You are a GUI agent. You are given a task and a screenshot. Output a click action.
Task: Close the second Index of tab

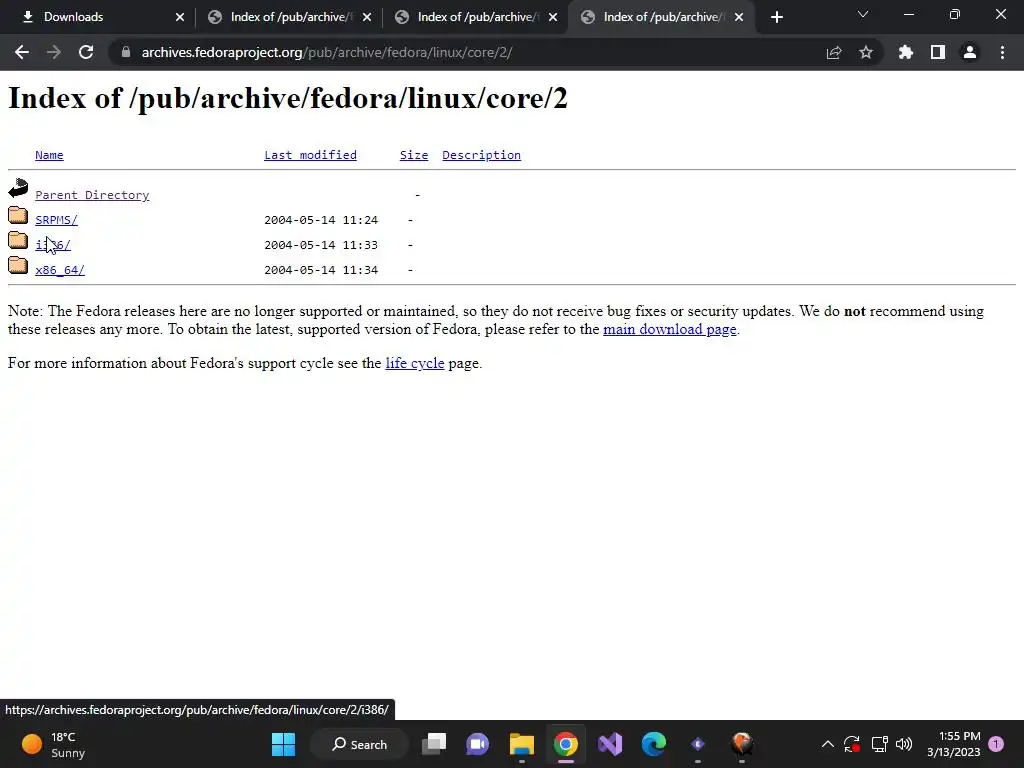367,17
